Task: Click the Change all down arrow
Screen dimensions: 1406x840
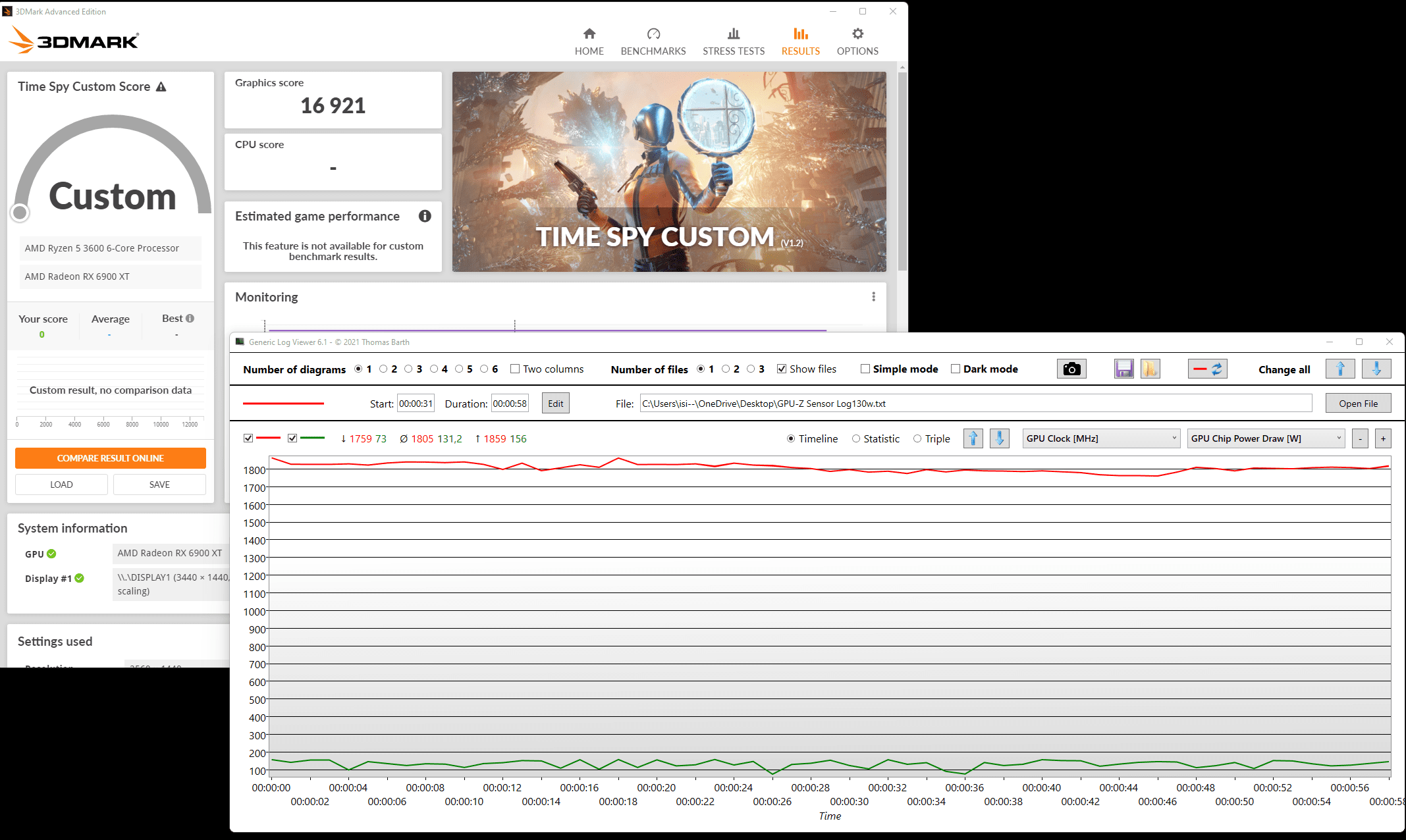Action: tap(1376, 369)
